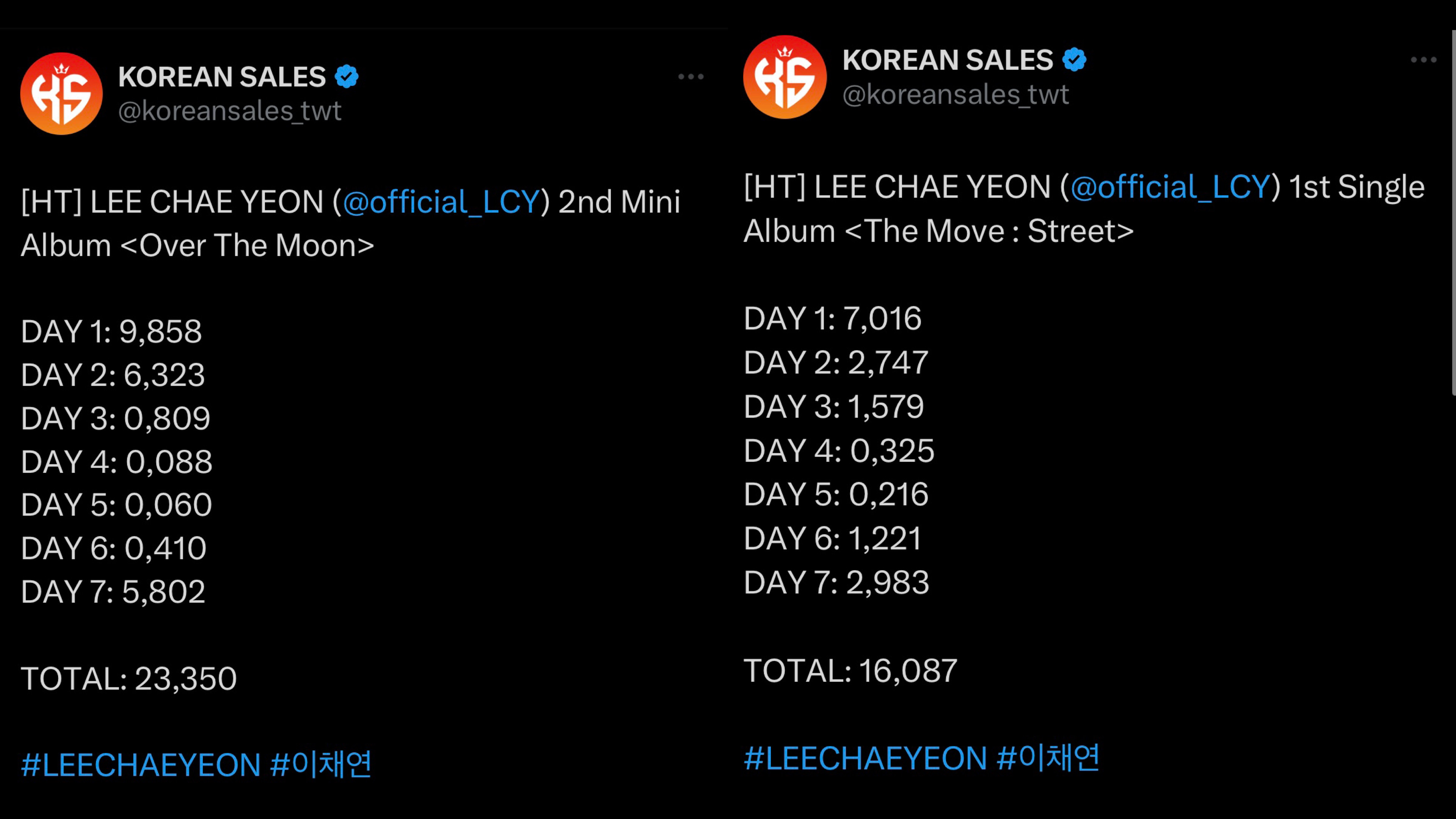Image resolution: width=1456 pixels, height=819 pixels.
Task: Click the vertical scrollbar on the right edge
Action: click(x=1453, y=212)
